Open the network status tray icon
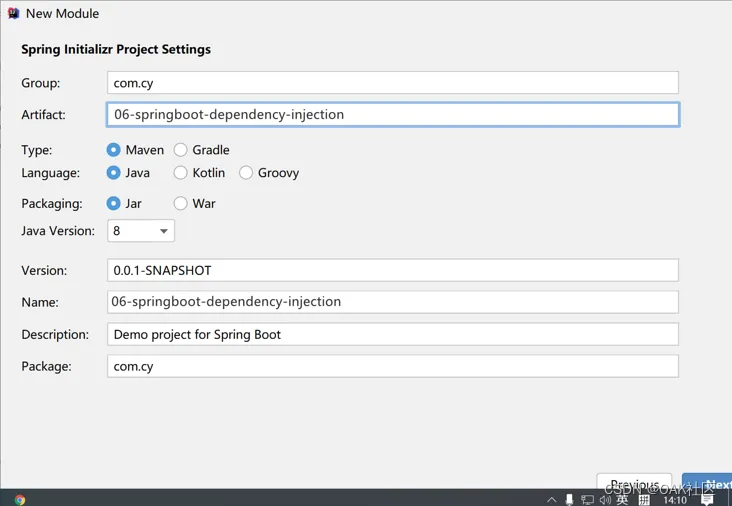 [x=587, y=499]
